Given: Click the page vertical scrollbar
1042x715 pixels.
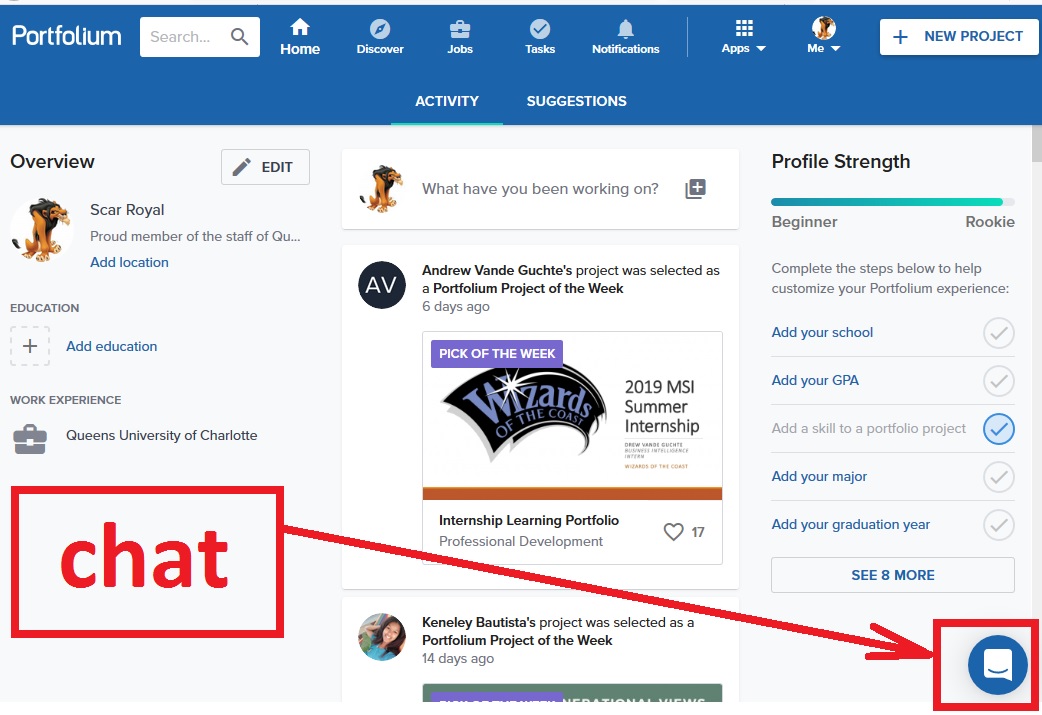Looking at the screenshot, I should [1036, 143].
